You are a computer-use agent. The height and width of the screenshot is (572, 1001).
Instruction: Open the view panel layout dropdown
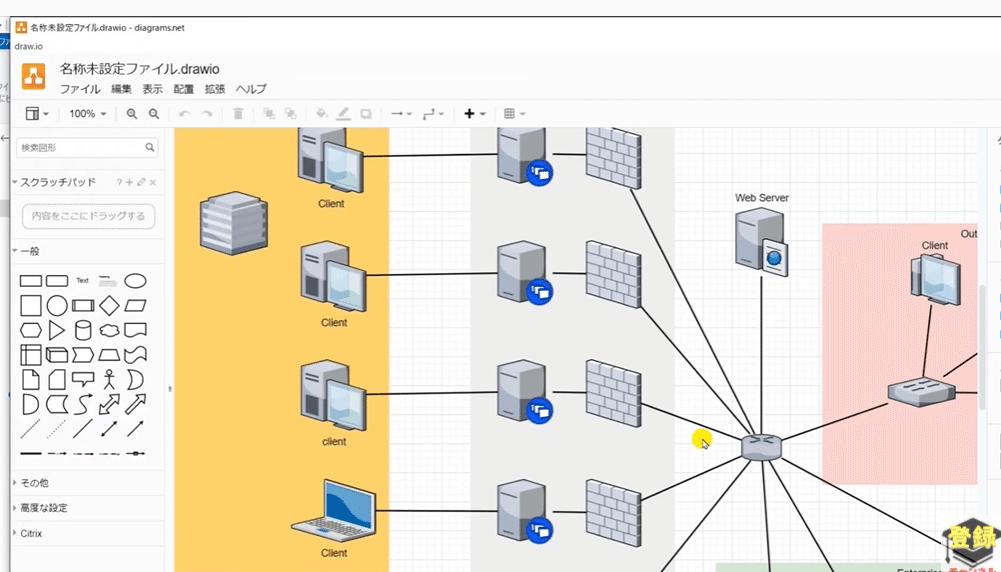(37, 114)
